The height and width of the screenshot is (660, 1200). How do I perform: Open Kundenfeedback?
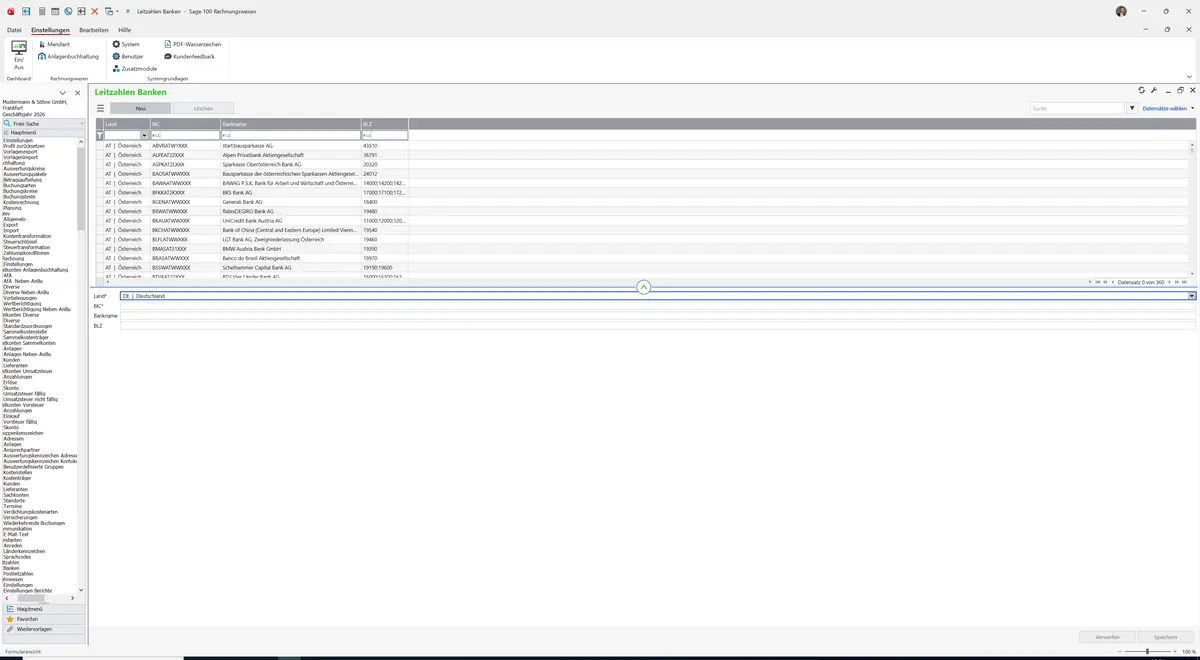point(189,56)
